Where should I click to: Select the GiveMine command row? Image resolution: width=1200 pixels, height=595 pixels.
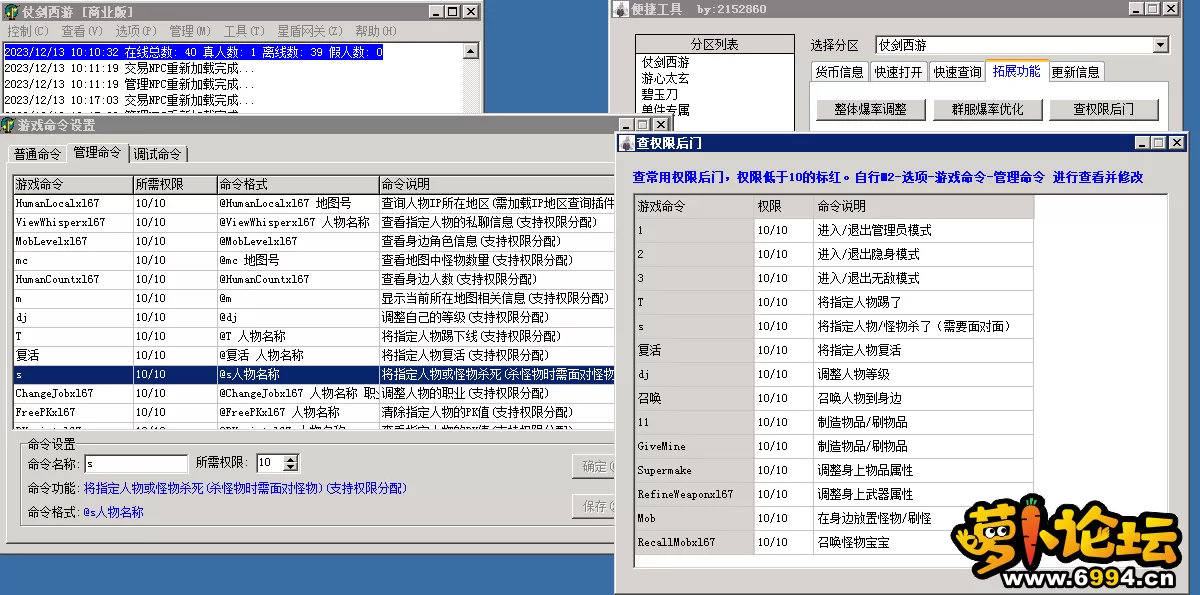[834, 446]
